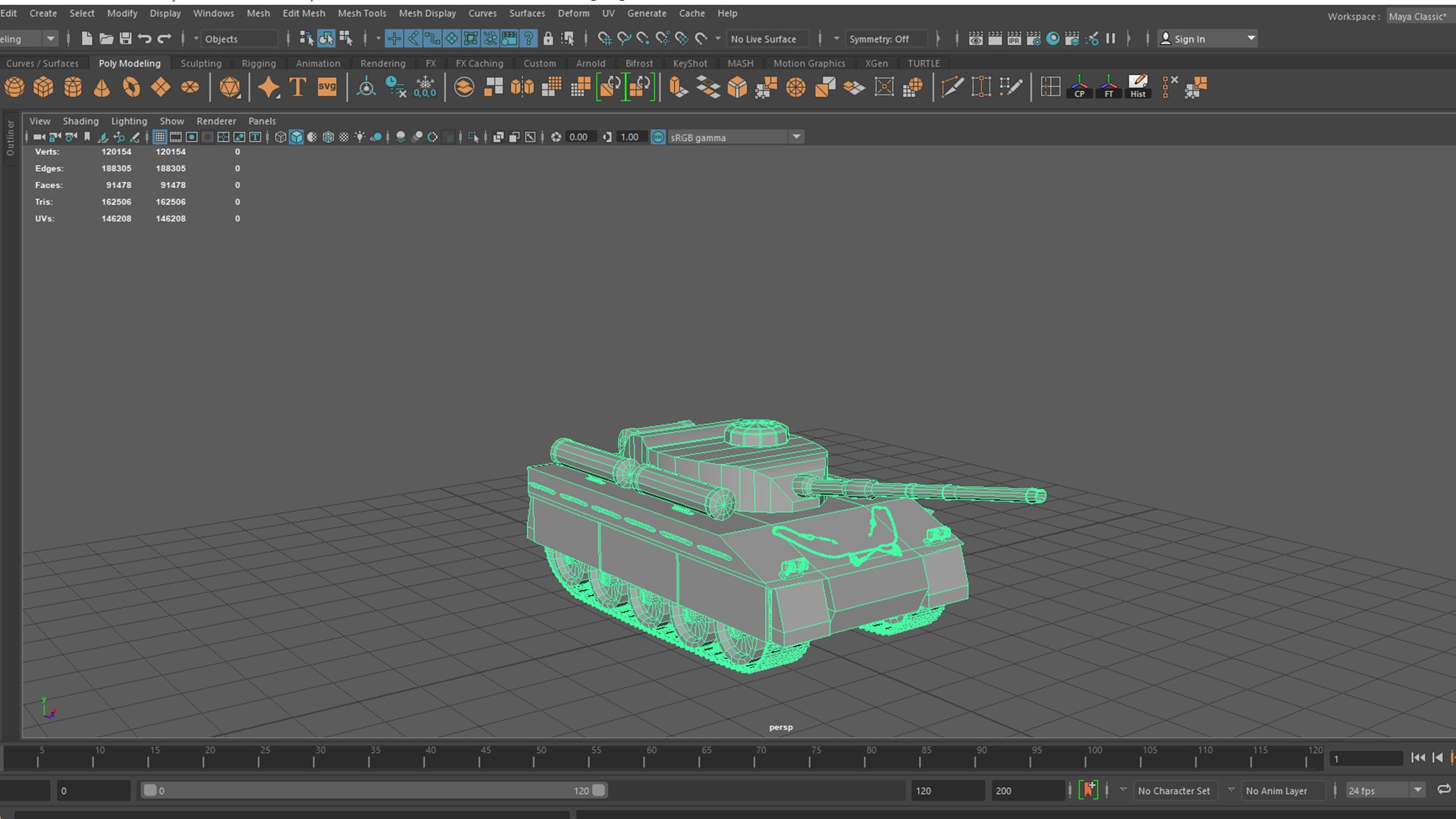Click the Freeze Transformations (FT) shelf icon

click(x=1109, y=87)
